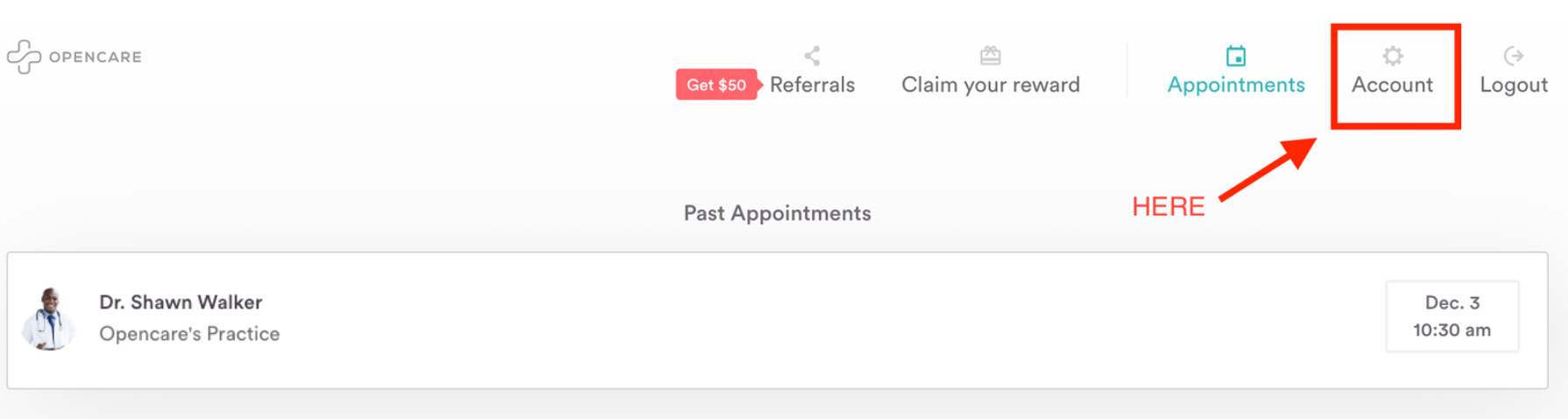
Task: Click the Past Appointments heading
Action: (777, 214)
